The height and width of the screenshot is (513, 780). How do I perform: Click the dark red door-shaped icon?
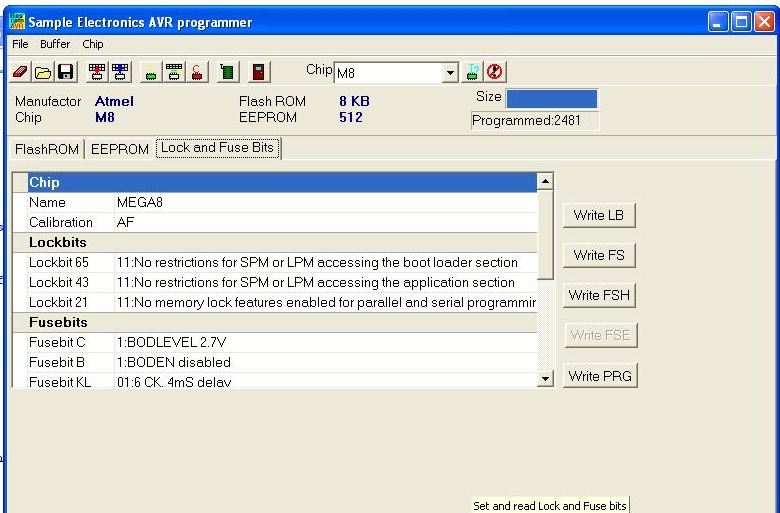[258, 72]
